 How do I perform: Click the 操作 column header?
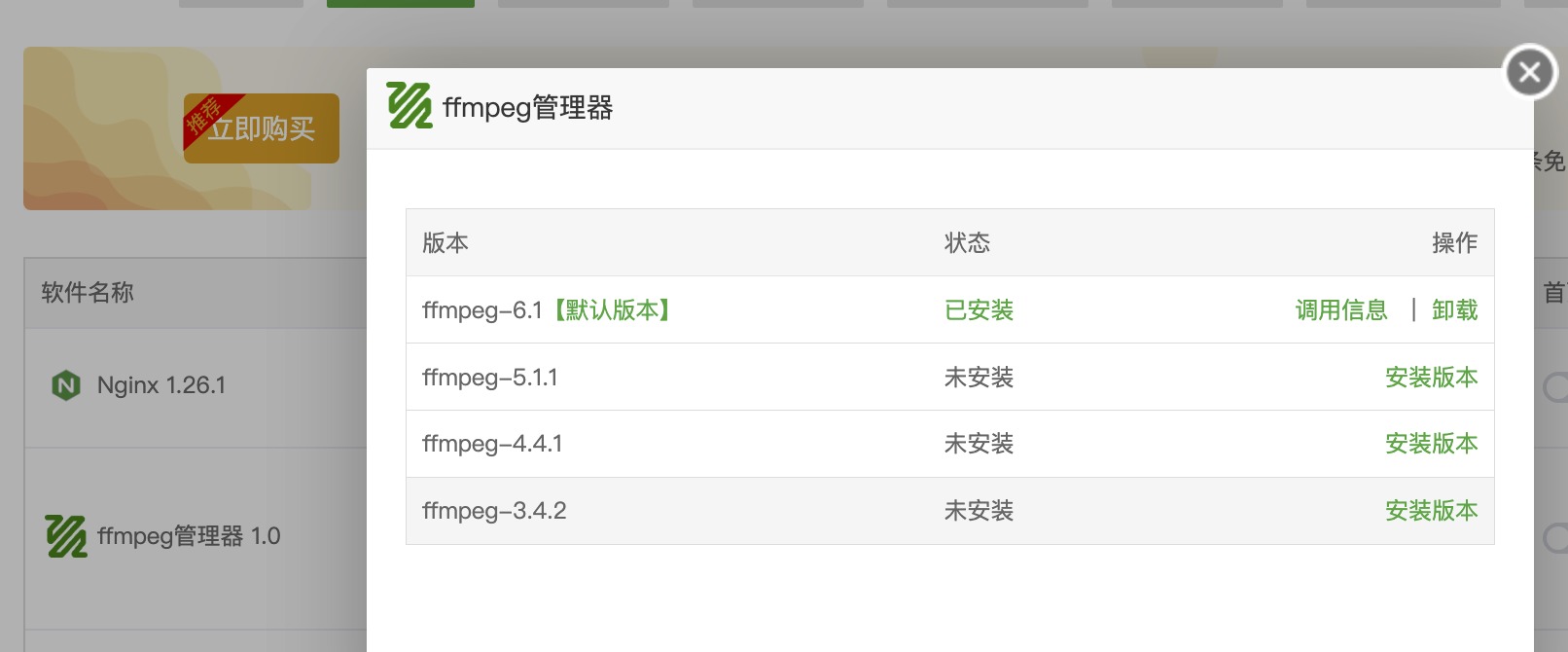pyautogui.click(x=1454, y=243)
